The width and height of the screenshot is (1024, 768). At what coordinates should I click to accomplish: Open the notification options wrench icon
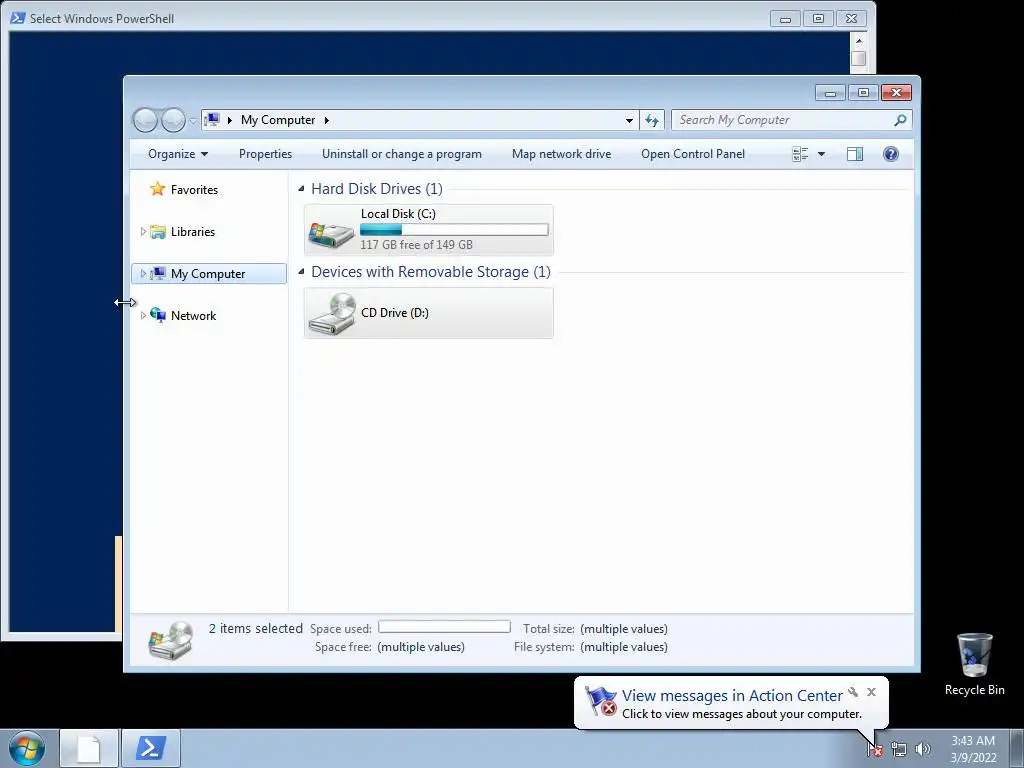tap(853, 692)
